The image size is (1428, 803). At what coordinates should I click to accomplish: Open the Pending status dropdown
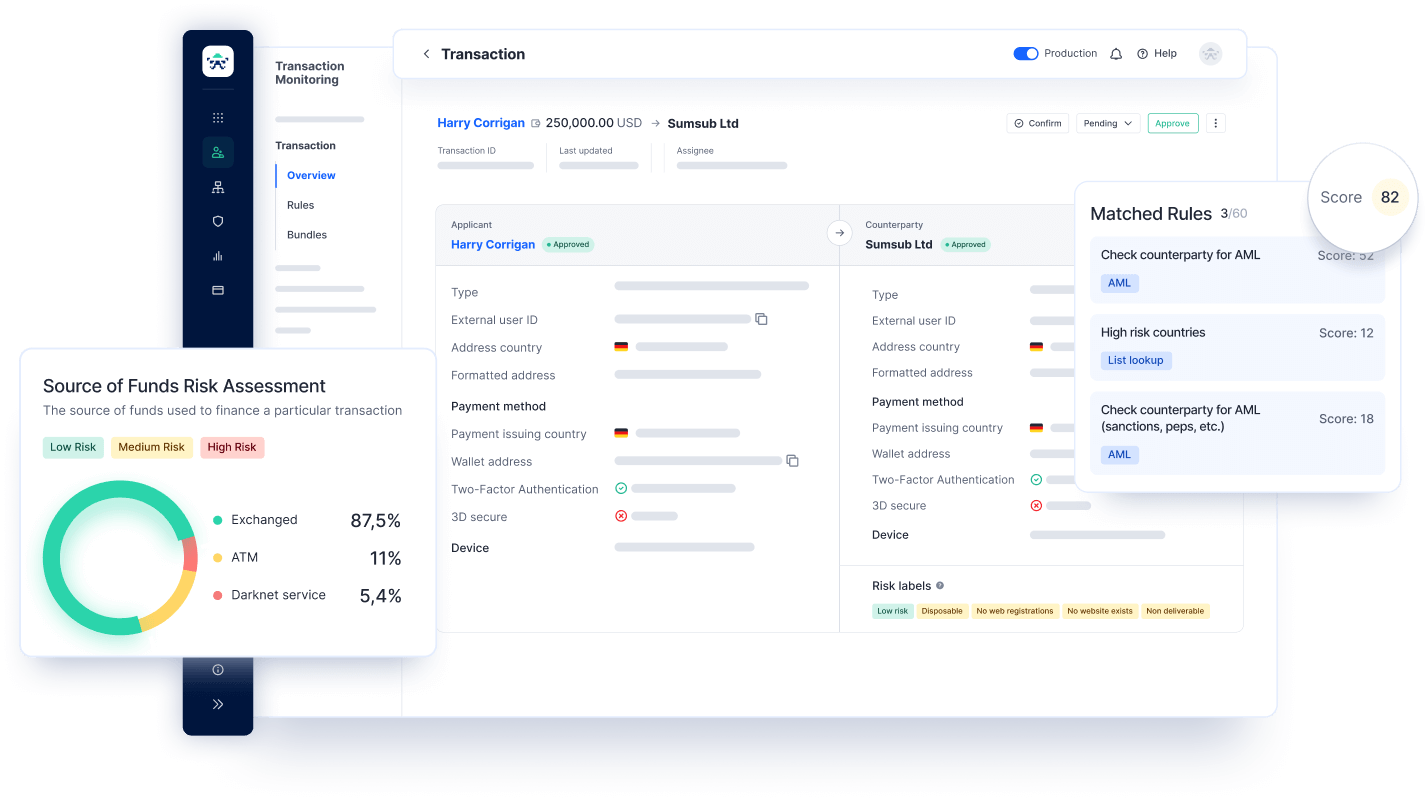click(x=1108, y=123)
